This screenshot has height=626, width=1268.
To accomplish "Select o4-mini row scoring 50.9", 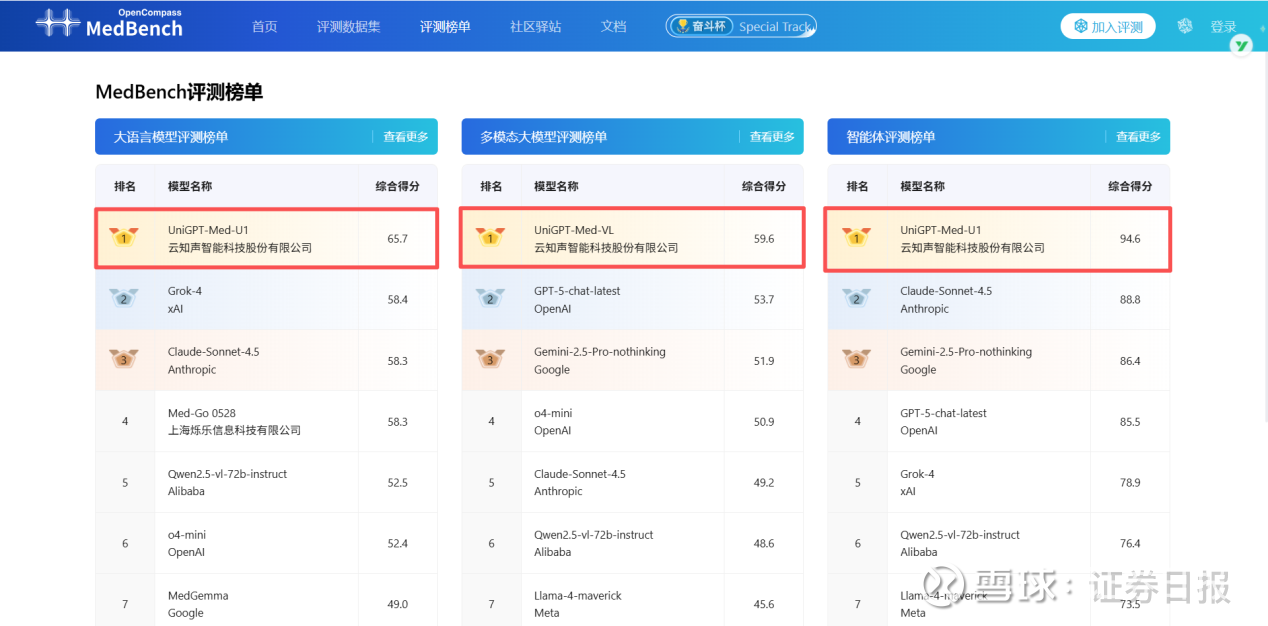I will (x=632, y=421).
